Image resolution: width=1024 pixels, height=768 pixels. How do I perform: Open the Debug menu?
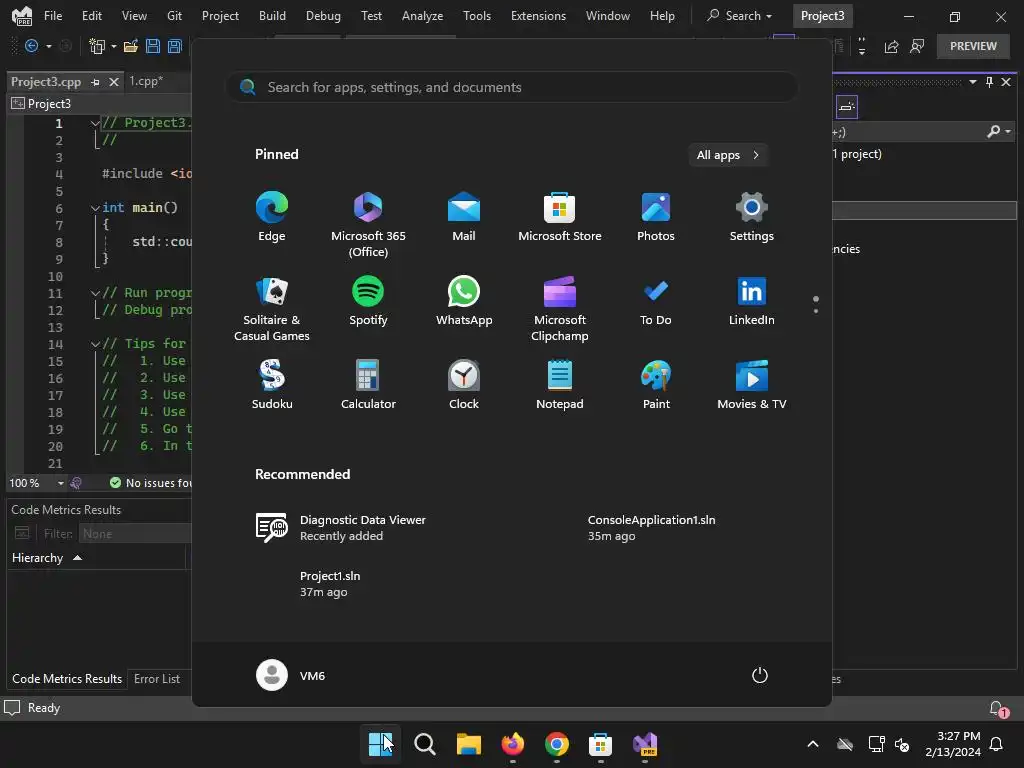323,16
